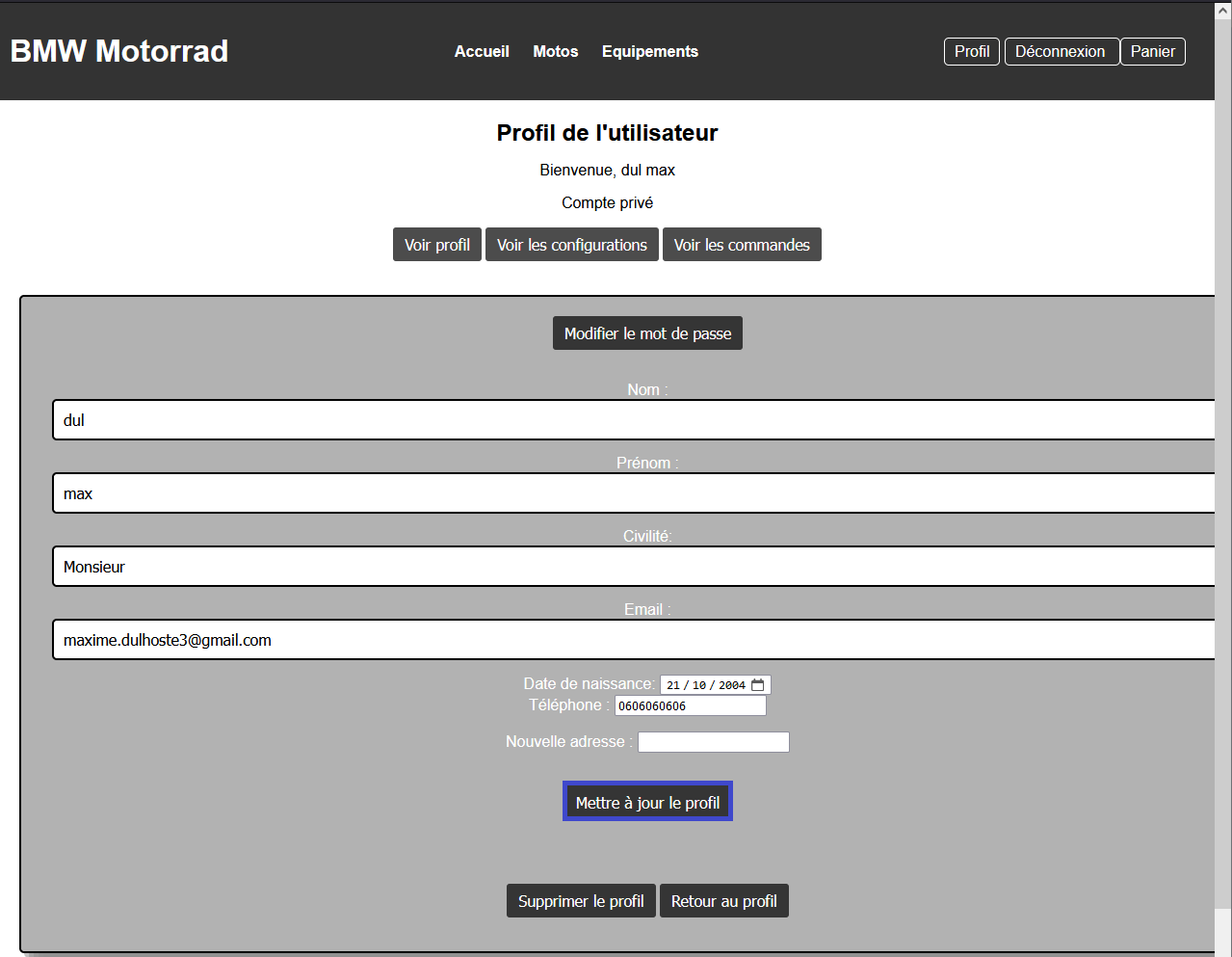Select the Voir profil tab button
The width and height of the screenshot is (1232, 957).
pos(437,245)
